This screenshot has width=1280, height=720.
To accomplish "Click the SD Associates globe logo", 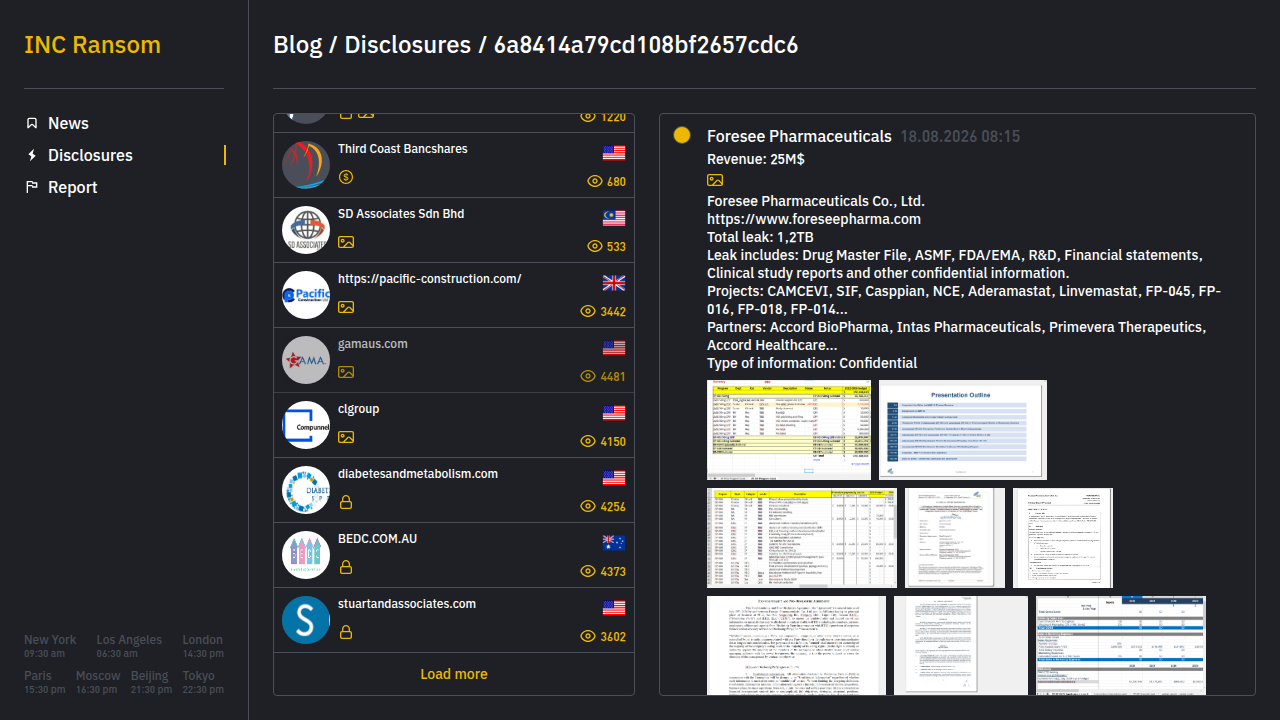I will pos(306,230).
